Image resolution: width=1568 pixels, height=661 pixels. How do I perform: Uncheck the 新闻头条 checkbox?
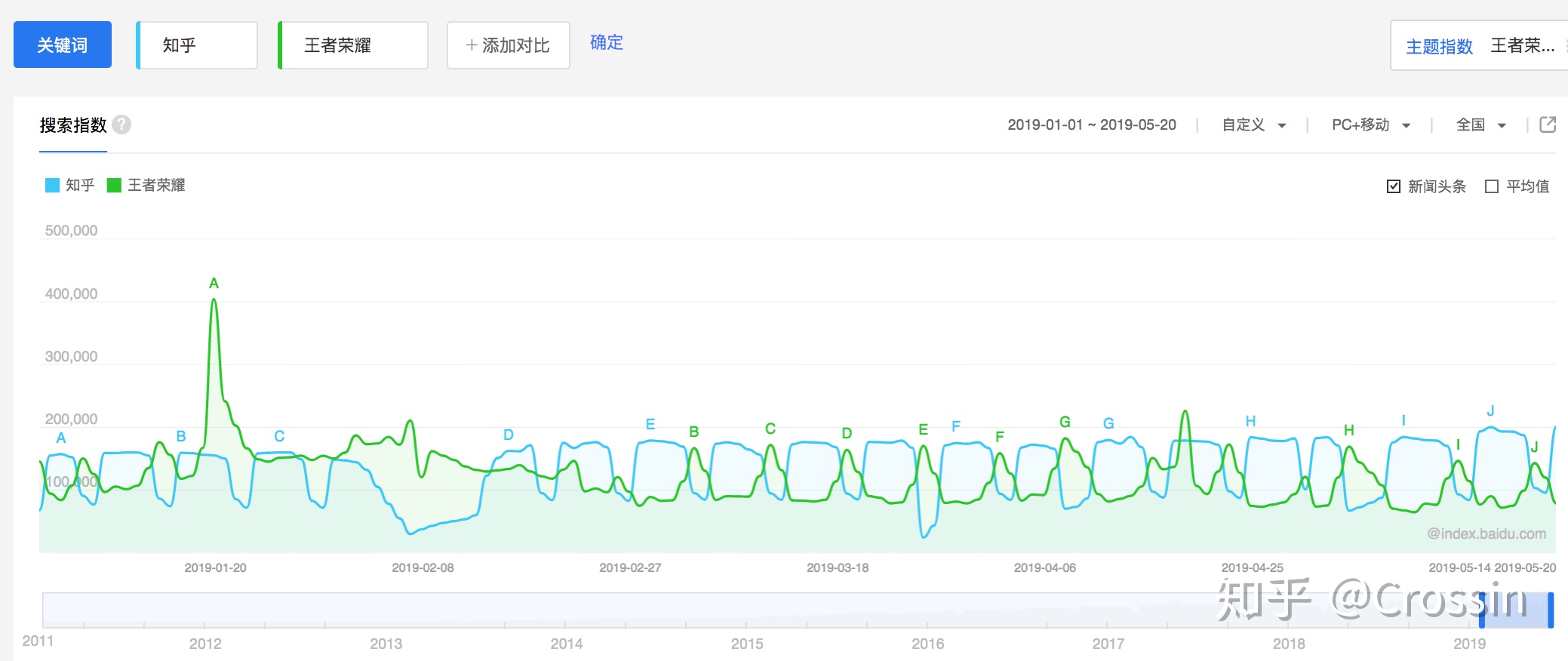coord(1393,186)
